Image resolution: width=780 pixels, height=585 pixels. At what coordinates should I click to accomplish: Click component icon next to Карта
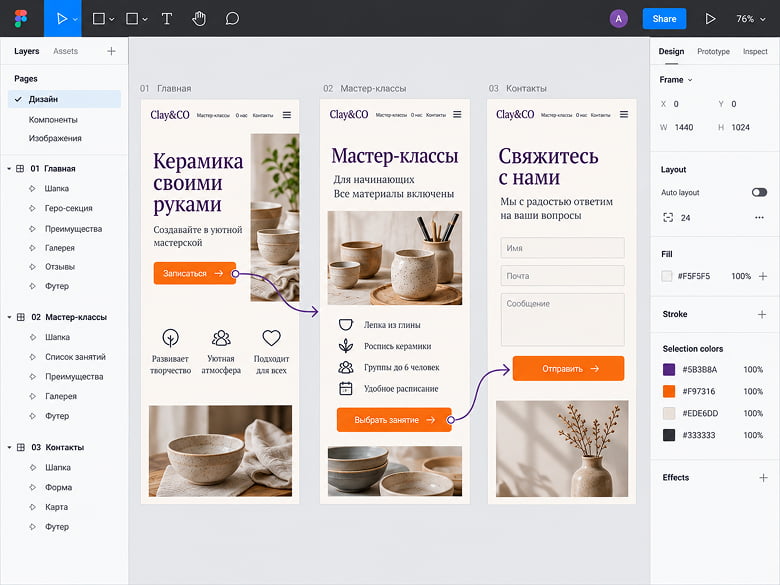click(33, 507)
